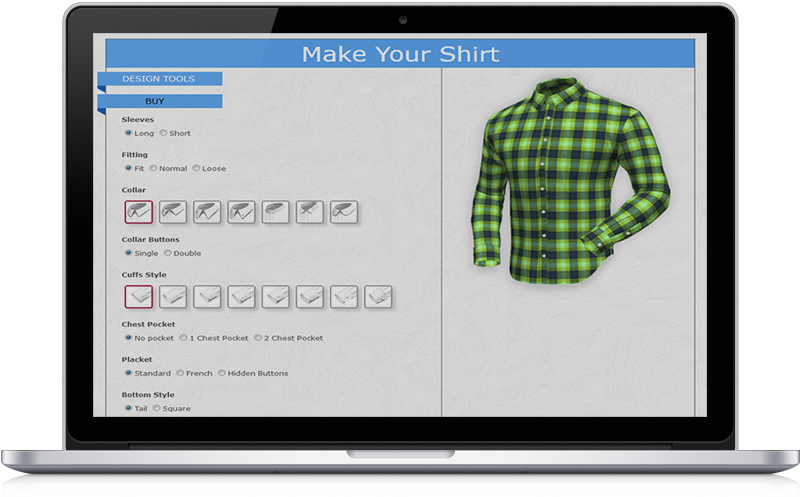
Task: Choose the second collar style icon
Action: click(173, 212)
